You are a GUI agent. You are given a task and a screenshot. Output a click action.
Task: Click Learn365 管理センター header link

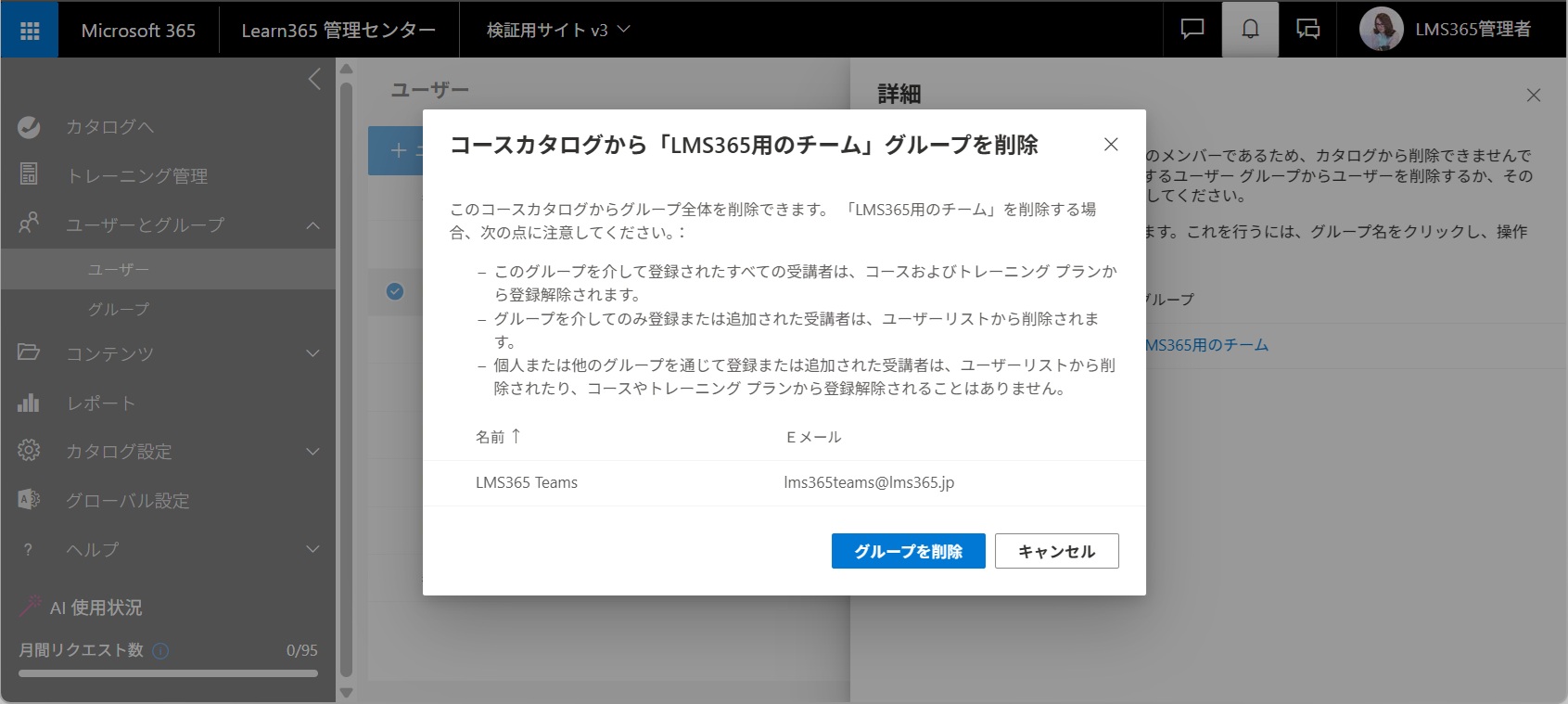pyautogui.click(x=338, y=30)
